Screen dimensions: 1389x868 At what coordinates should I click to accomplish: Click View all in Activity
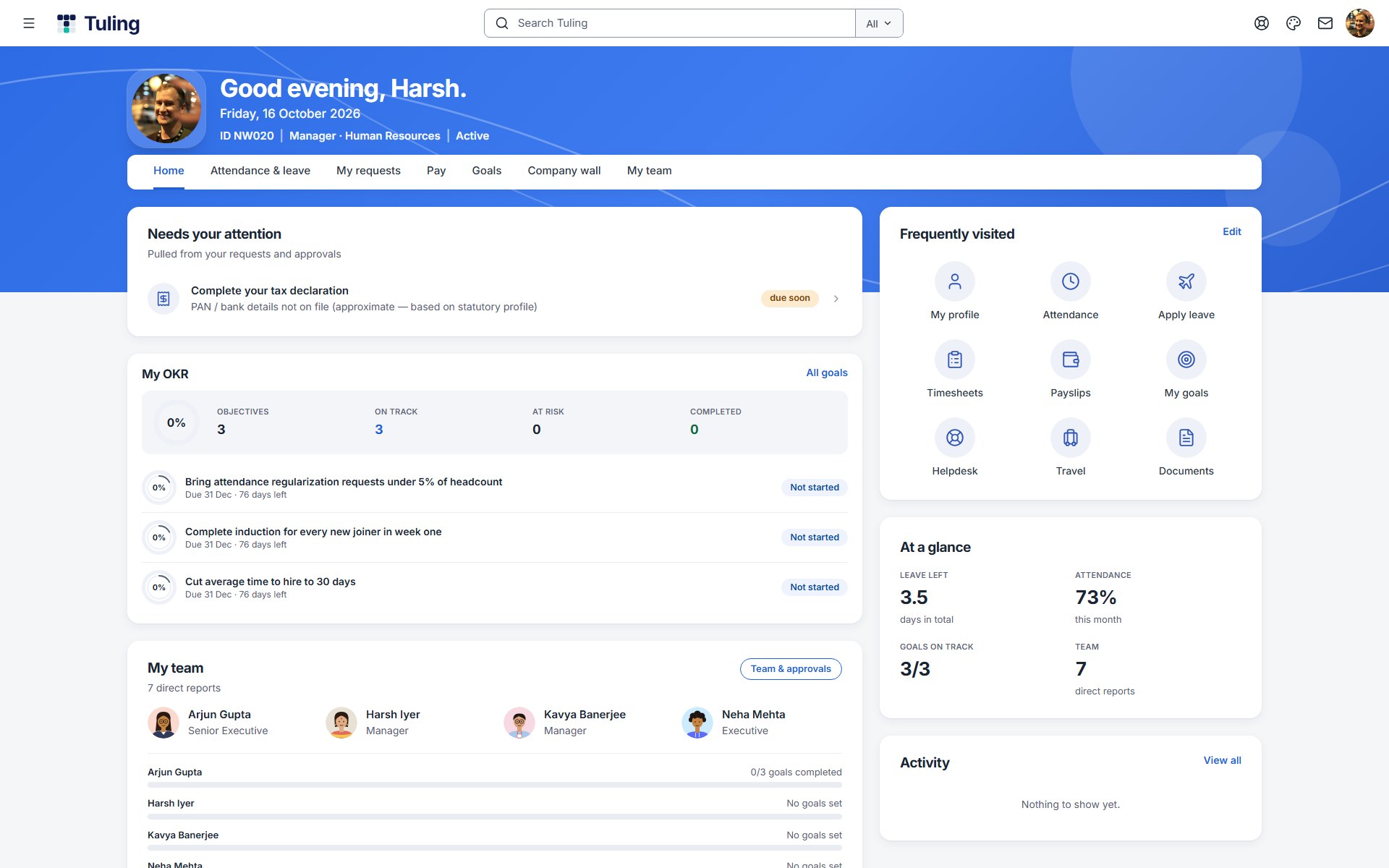[x=1223, y=760]
